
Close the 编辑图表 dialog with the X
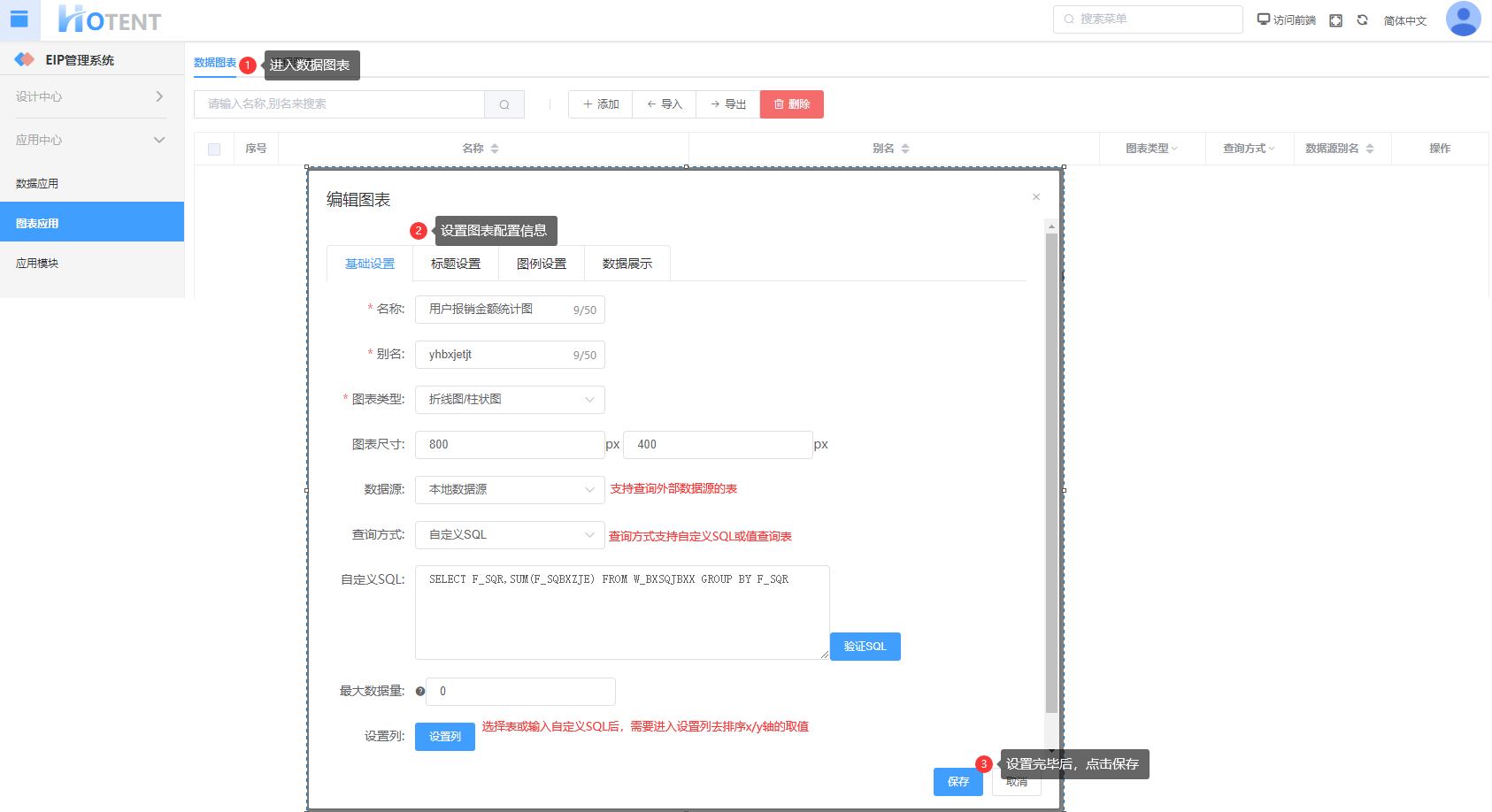pyautogui.click(x=1036, y=197)
